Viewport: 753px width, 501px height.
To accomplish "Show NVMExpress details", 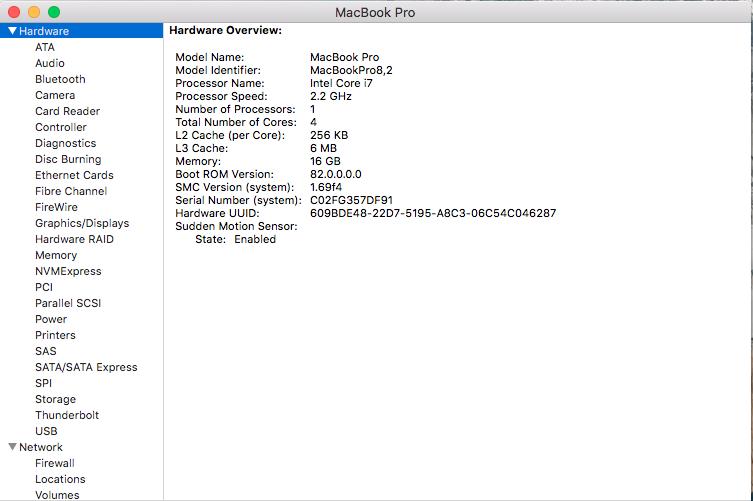I will click(68, 271).
